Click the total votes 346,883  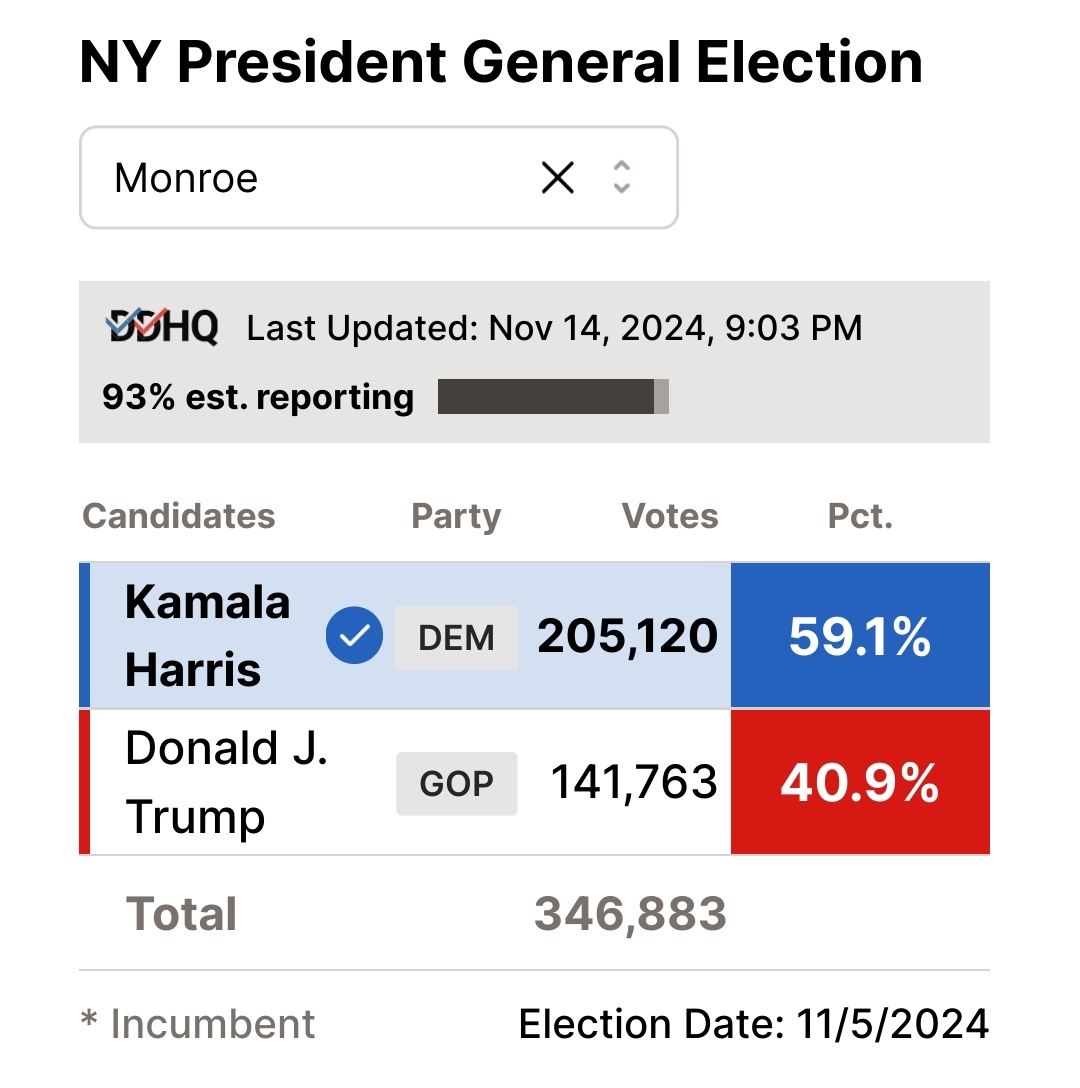tap(630, 913)
